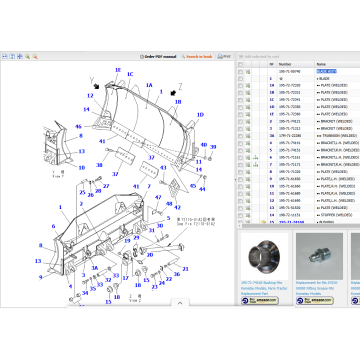Screen dimensions: 360x360
Task: Click Buy from Amazon button under the bushing
Action: click(x=260, y=300)
